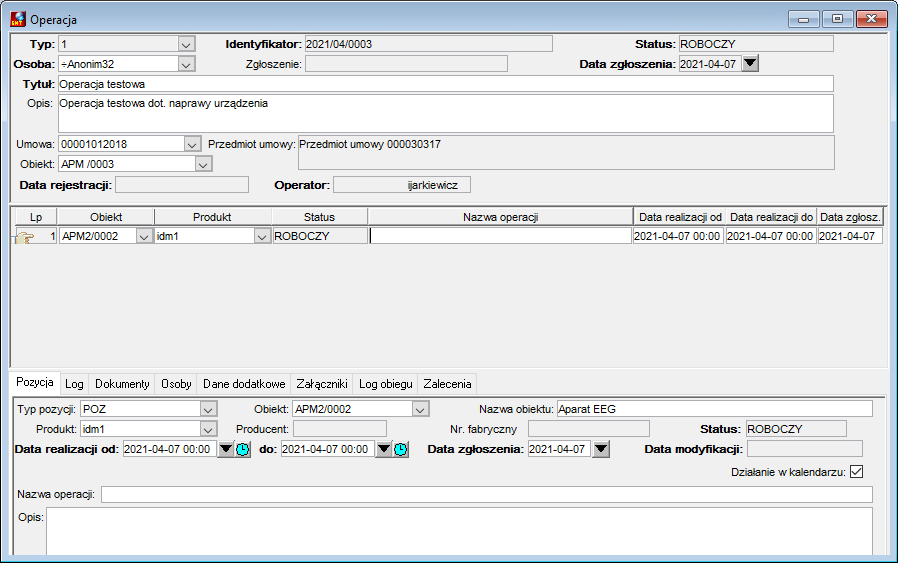The image size is (898, 564).
Task: Click the top Status field ROBOCZY
Action: [756, 44]
